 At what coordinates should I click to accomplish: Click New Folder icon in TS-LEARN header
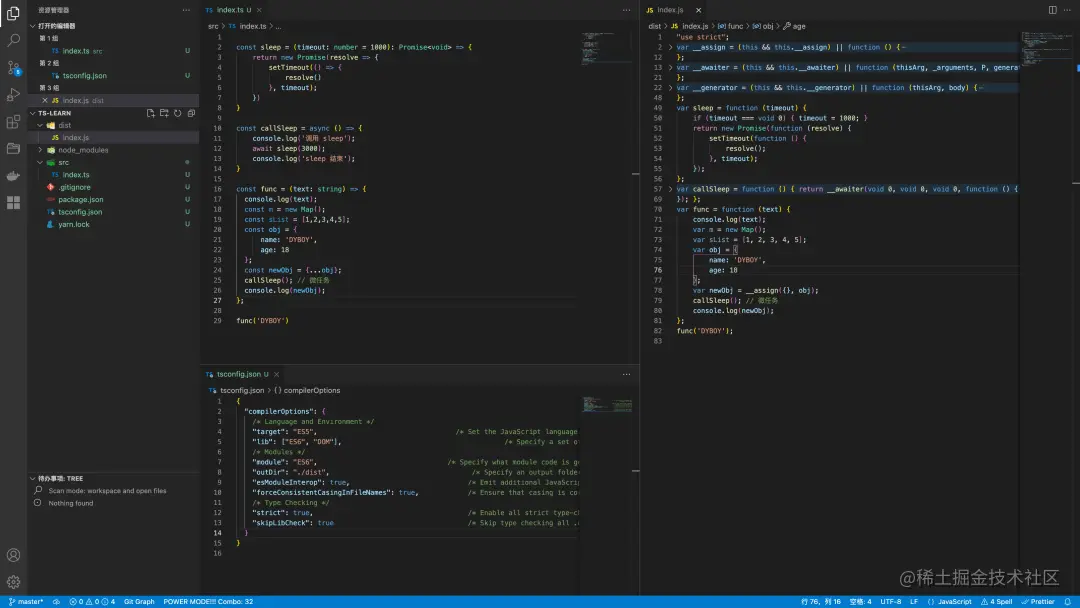(x=164, y=113)
